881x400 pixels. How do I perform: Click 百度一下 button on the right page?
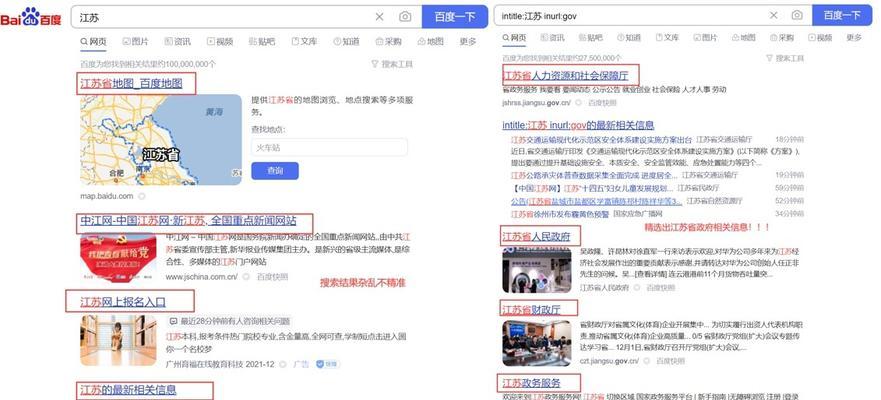[842, 15]
